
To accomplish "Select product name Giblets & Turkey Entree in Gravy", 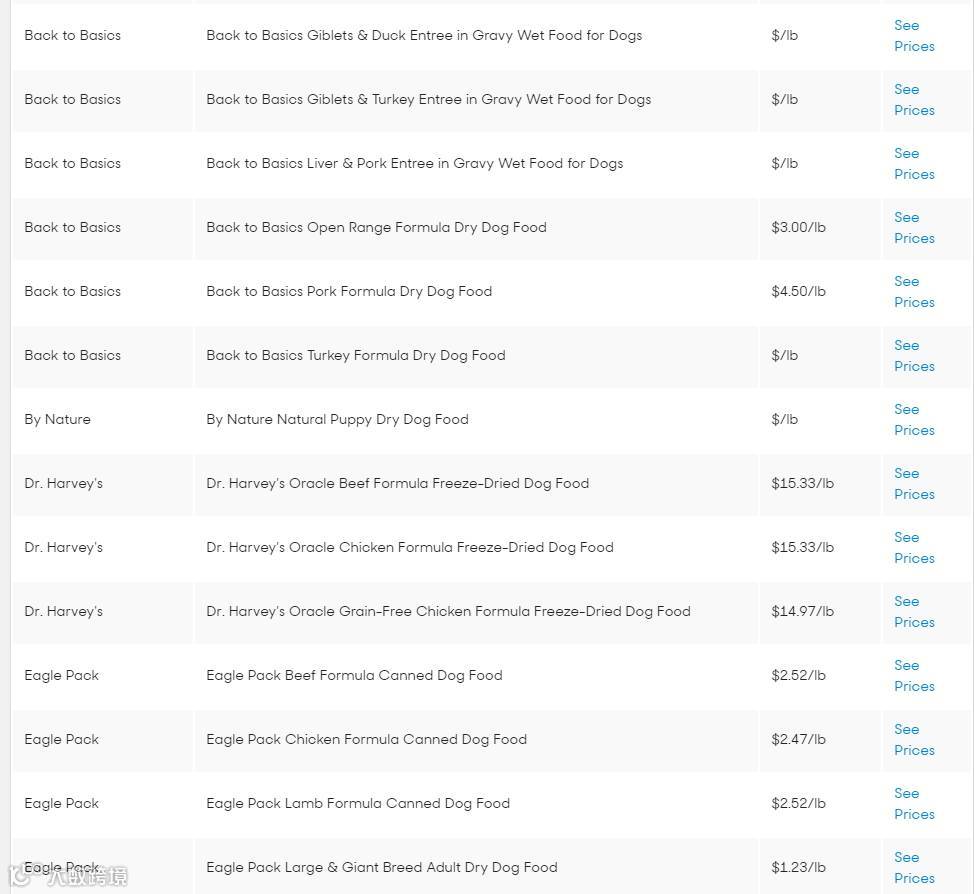I will 429,99.
